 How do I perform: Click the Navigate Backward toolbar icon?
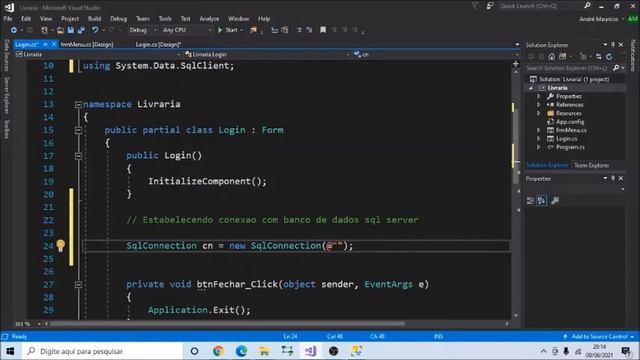coord(14,30)
